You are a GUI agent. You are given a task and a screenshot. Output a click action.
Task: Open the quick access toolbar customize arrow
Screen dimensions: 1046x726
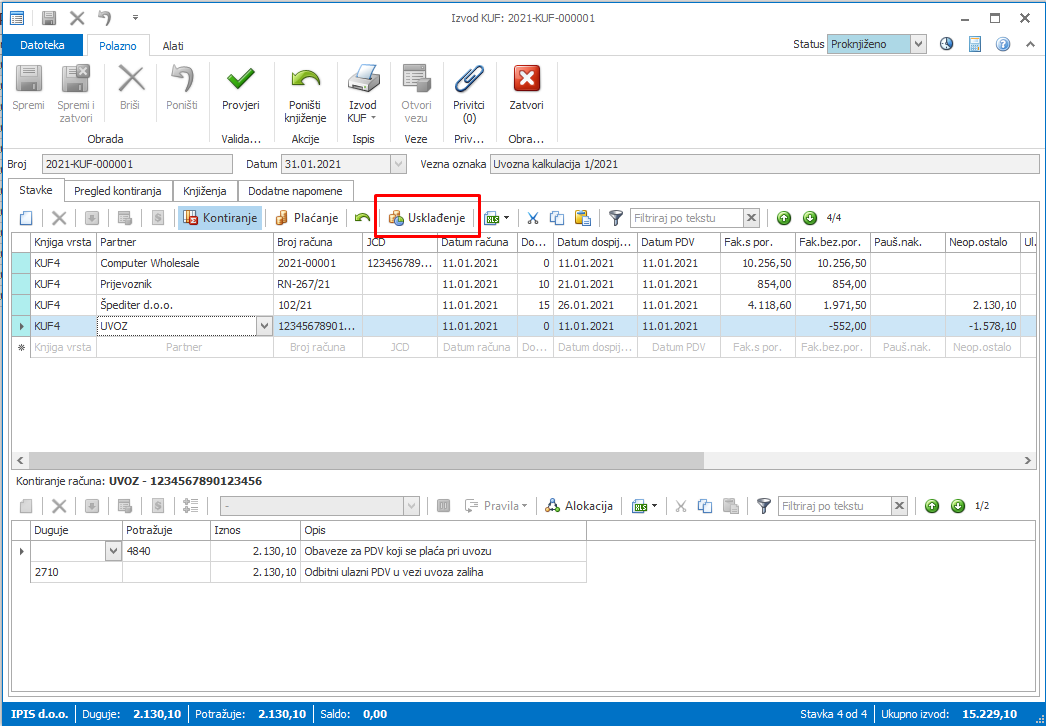pos(135,18)
